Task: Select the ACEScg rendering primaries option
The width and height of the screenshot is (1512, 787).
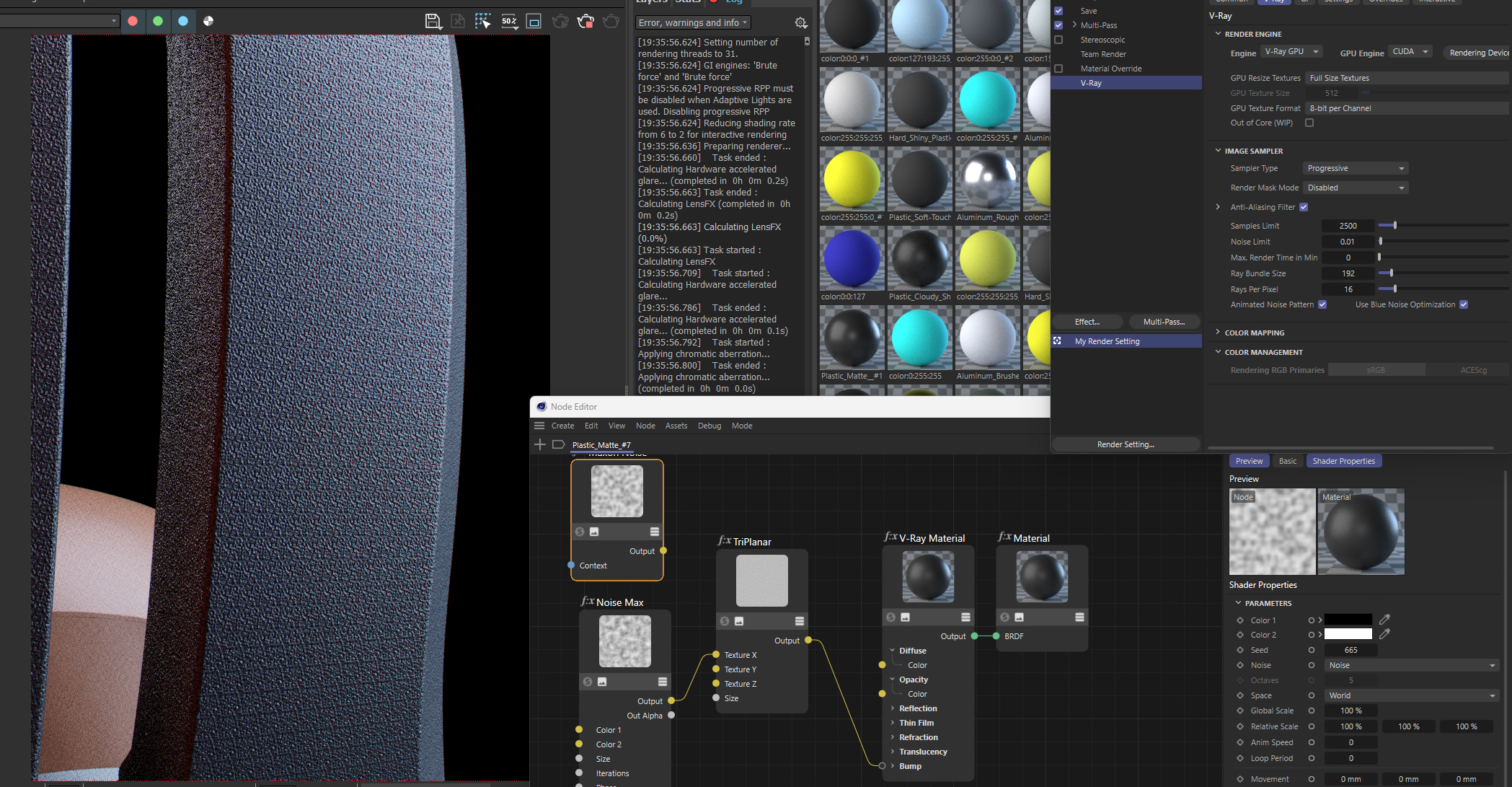Action: pos(1473,370)
